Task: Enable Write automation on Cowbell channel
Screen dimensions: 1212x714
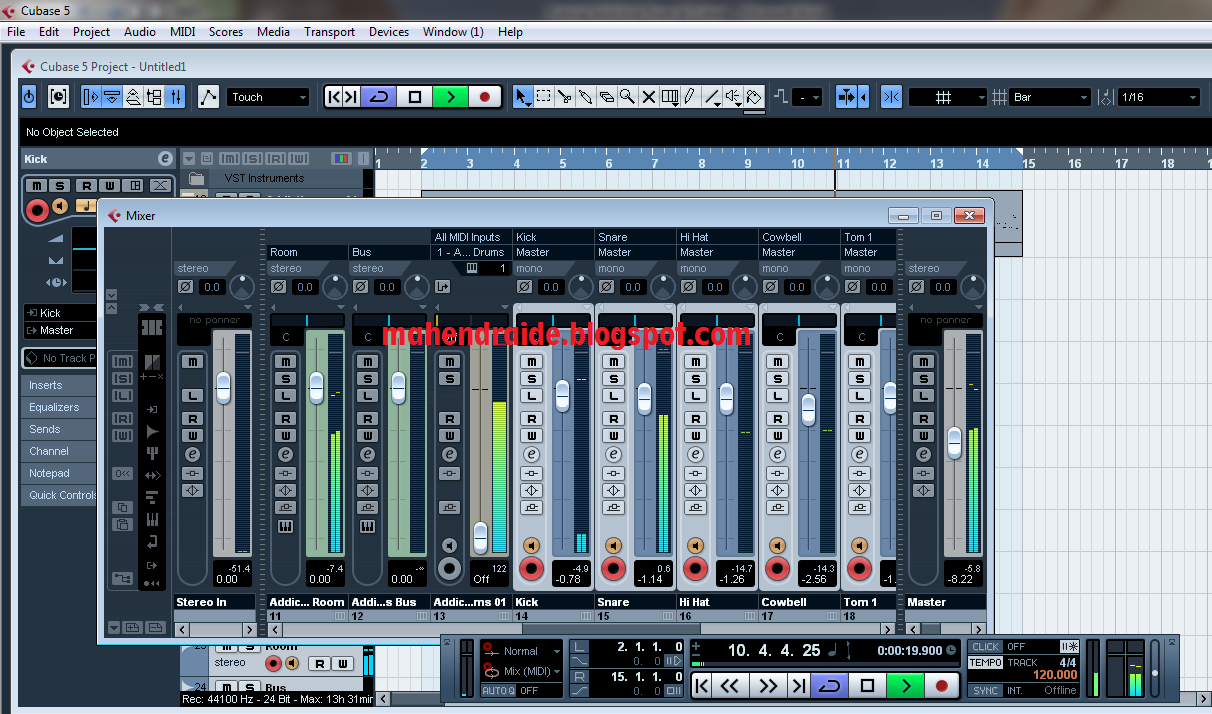Action: point(777,436)
